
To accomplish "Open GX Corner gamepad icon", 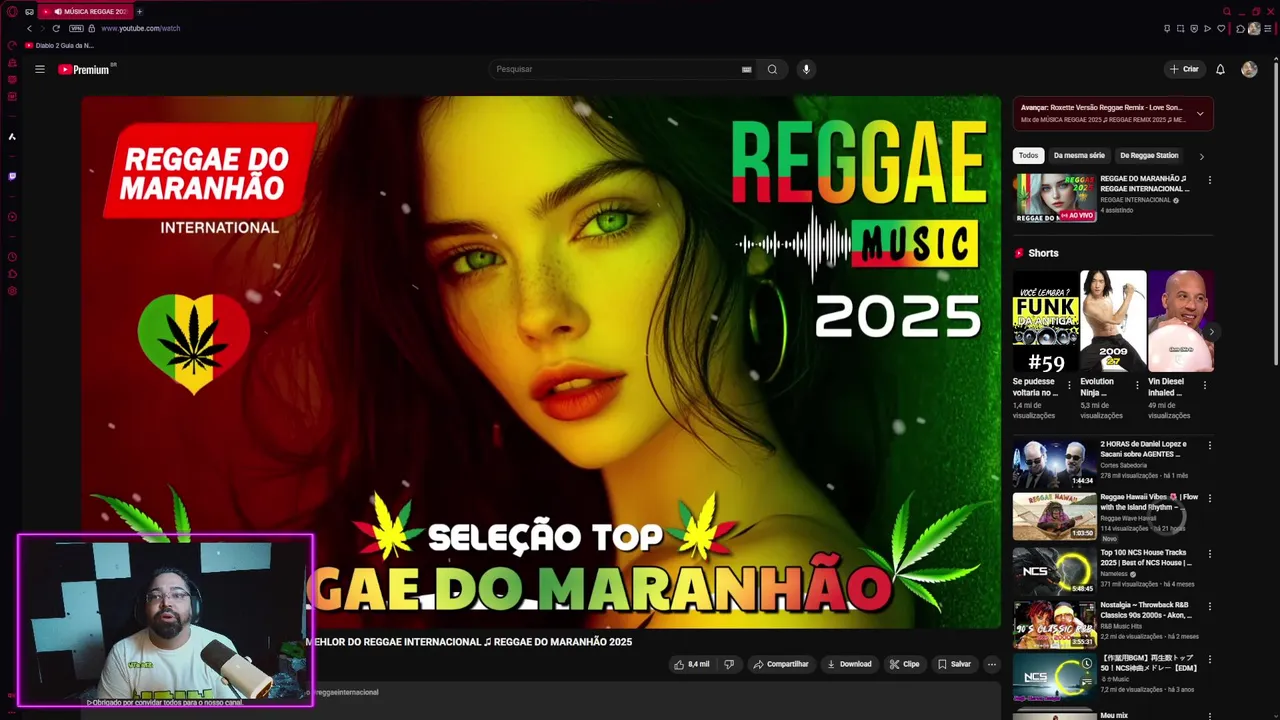I will (29, 11).
